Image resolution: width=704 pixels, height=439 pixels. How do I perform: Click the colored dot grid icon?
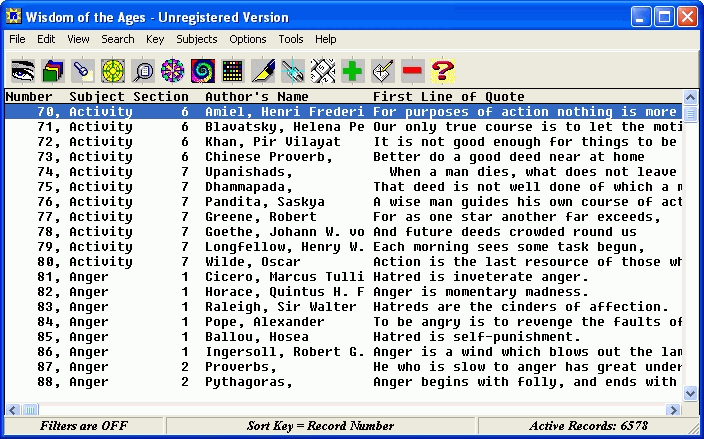click(x=233, y=71)
